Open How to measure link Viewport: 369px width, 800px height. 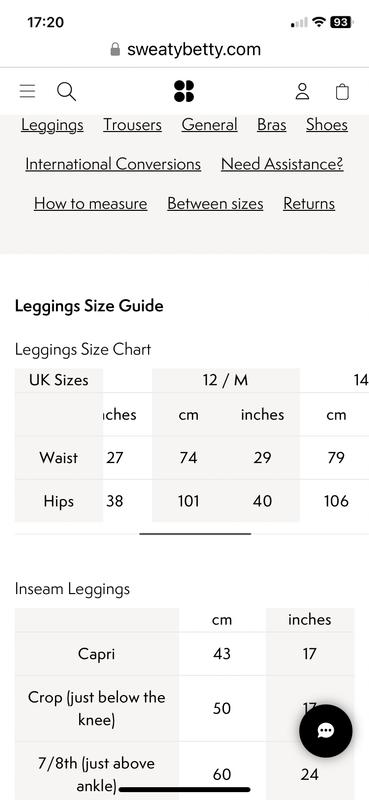(90, 204)
